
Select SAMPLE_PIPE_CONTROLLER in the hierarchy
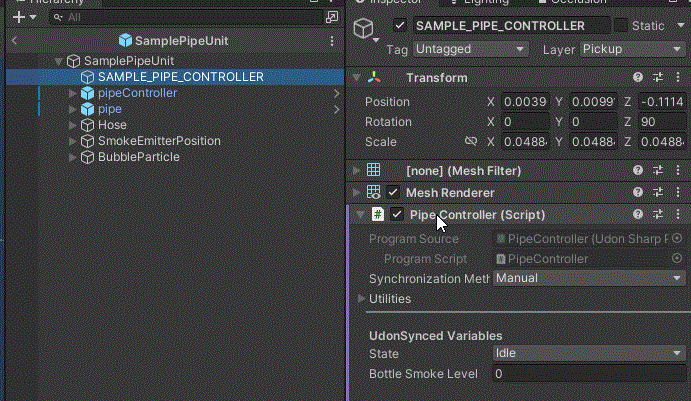(181, 77)
